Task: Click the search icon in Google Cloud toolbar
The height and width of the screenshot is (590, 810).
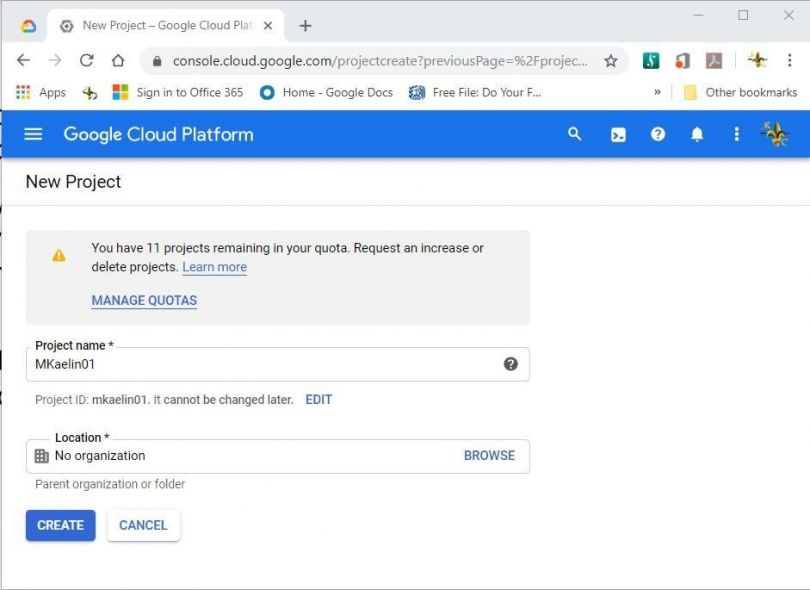Action: pyautogui.click(x=575, y=134)
